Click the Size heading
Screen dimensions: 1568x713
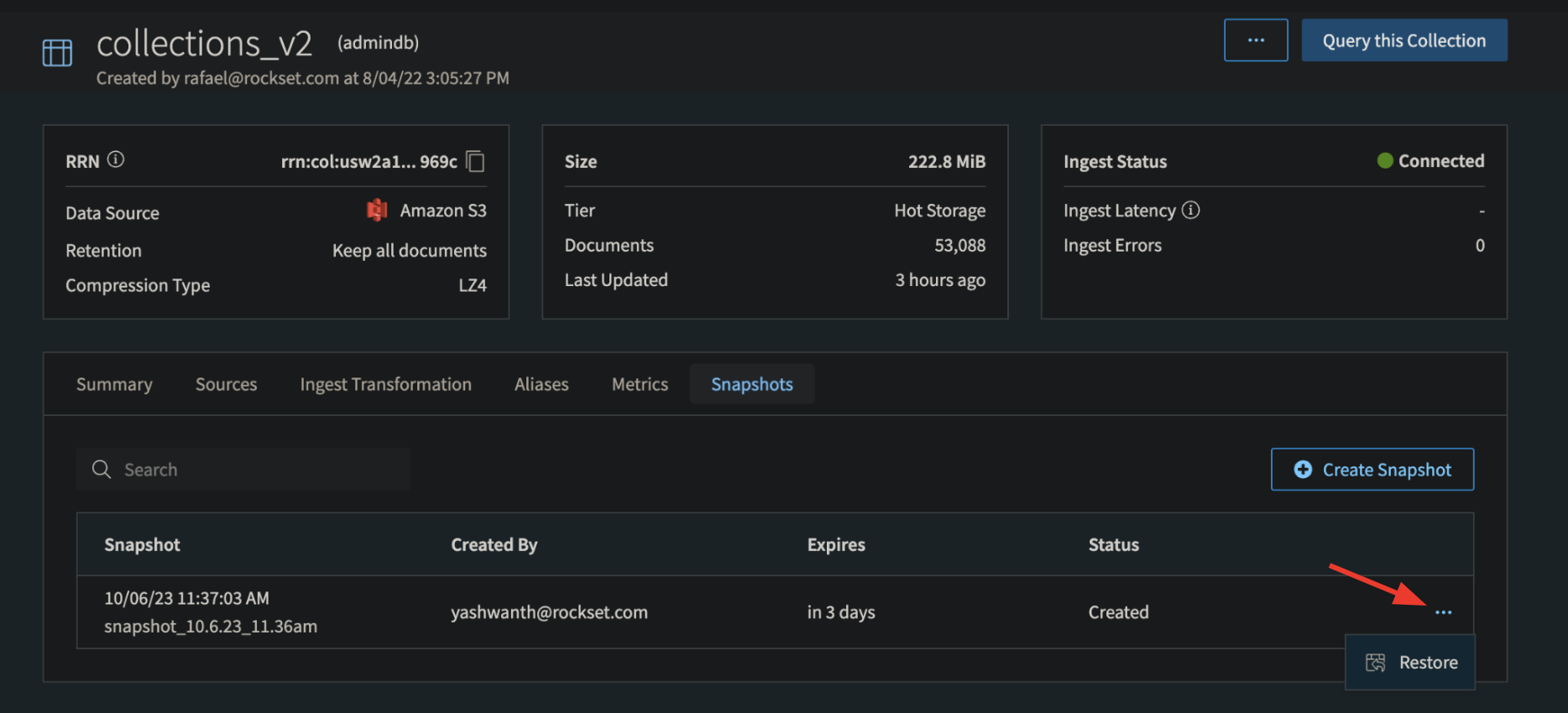581,162
